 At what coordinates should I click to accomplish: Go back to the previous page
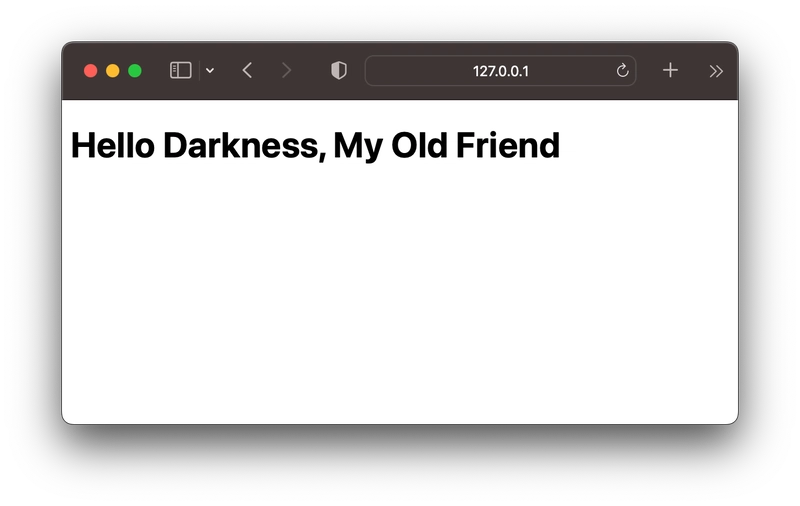pyautogui.click(x=247, y=70)
